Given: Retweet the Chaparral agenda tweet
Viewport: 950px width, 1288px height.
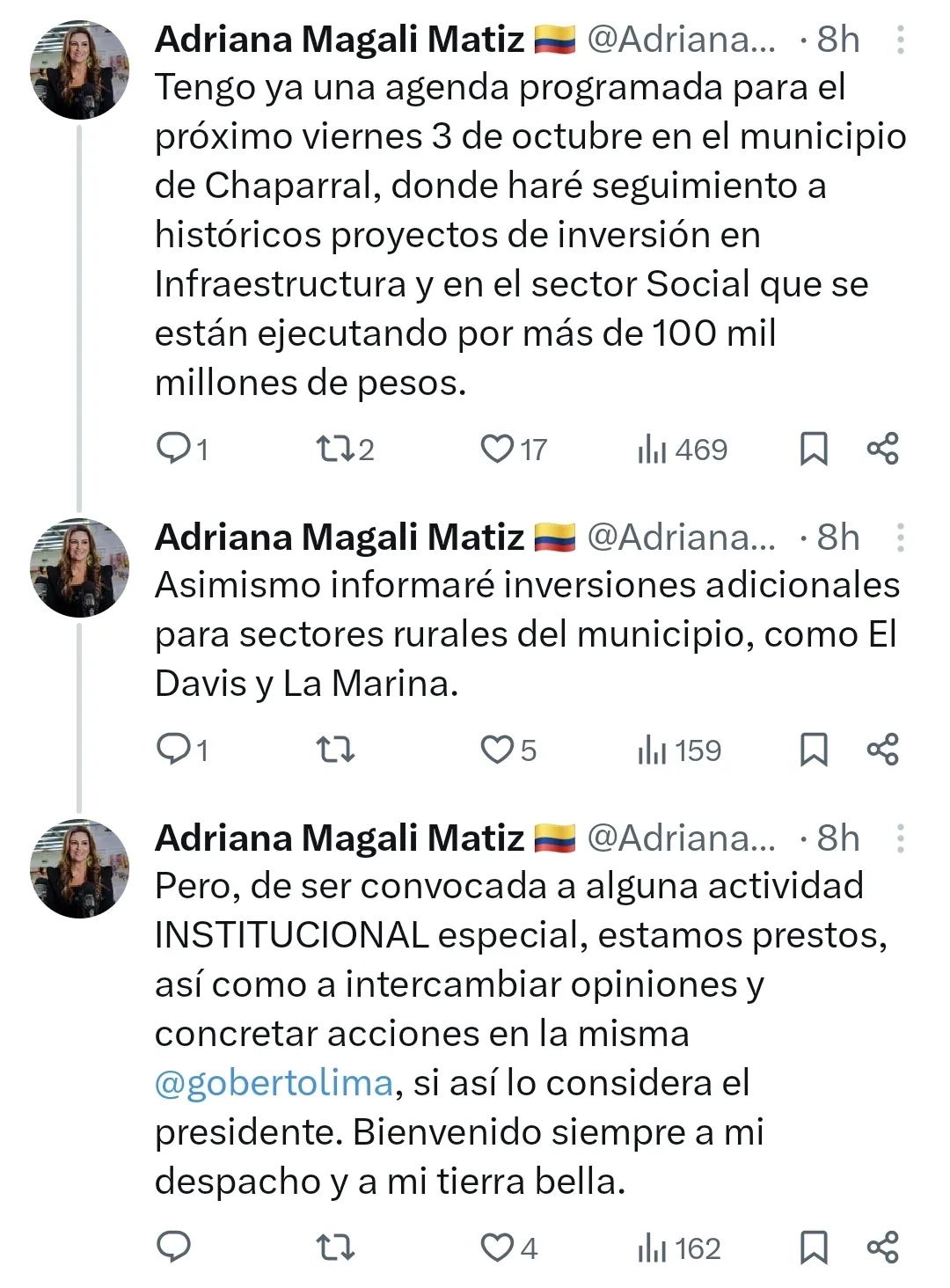Looking at the screenshot, I should [x=334, y=449].
